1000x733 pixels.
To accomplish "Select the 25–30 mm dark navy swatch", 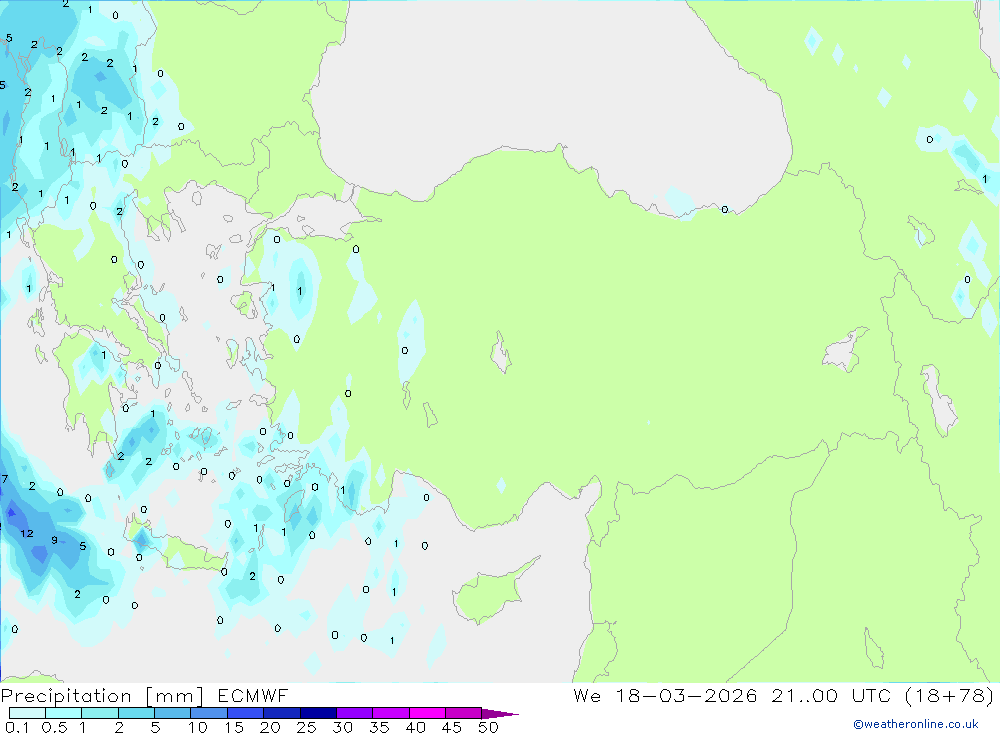I will click(x=318, y=713).
